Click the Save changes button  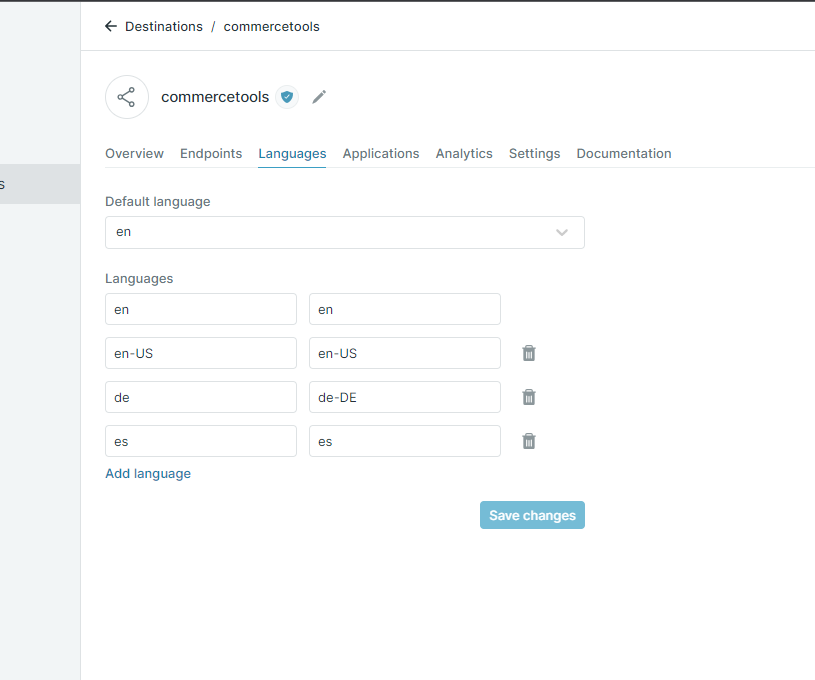point(532,515)
